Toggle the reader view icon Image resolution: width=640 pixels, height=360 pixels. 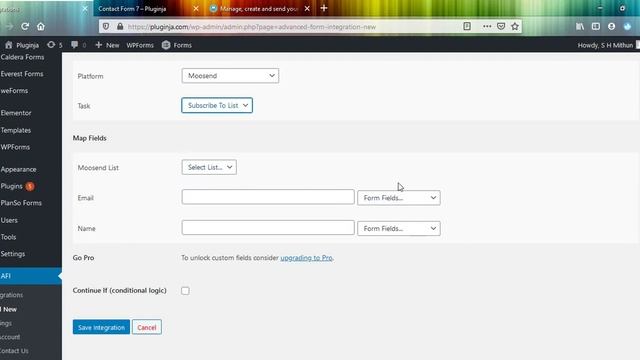tap(467, 27)
